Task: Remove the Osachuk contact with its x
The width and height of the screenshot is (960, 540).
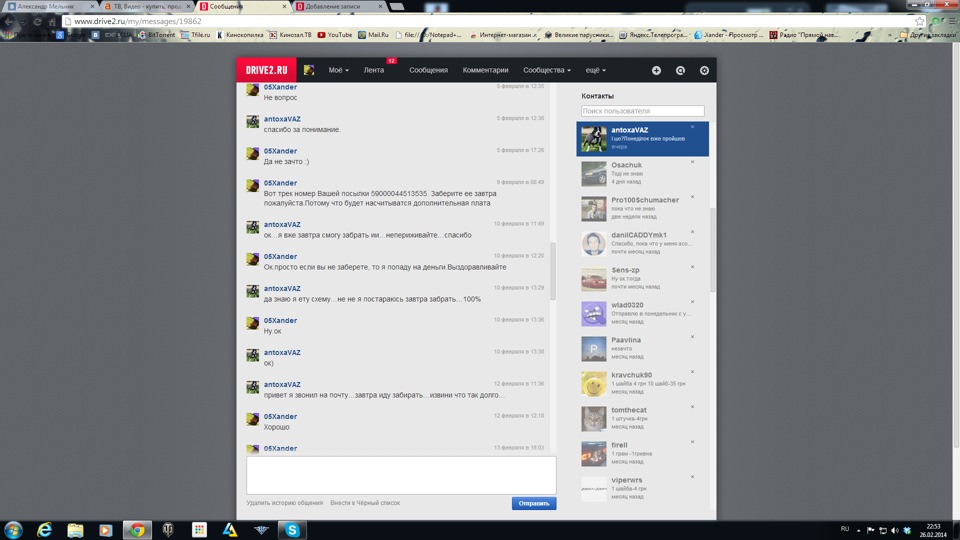Action: (x=692, y=162)
